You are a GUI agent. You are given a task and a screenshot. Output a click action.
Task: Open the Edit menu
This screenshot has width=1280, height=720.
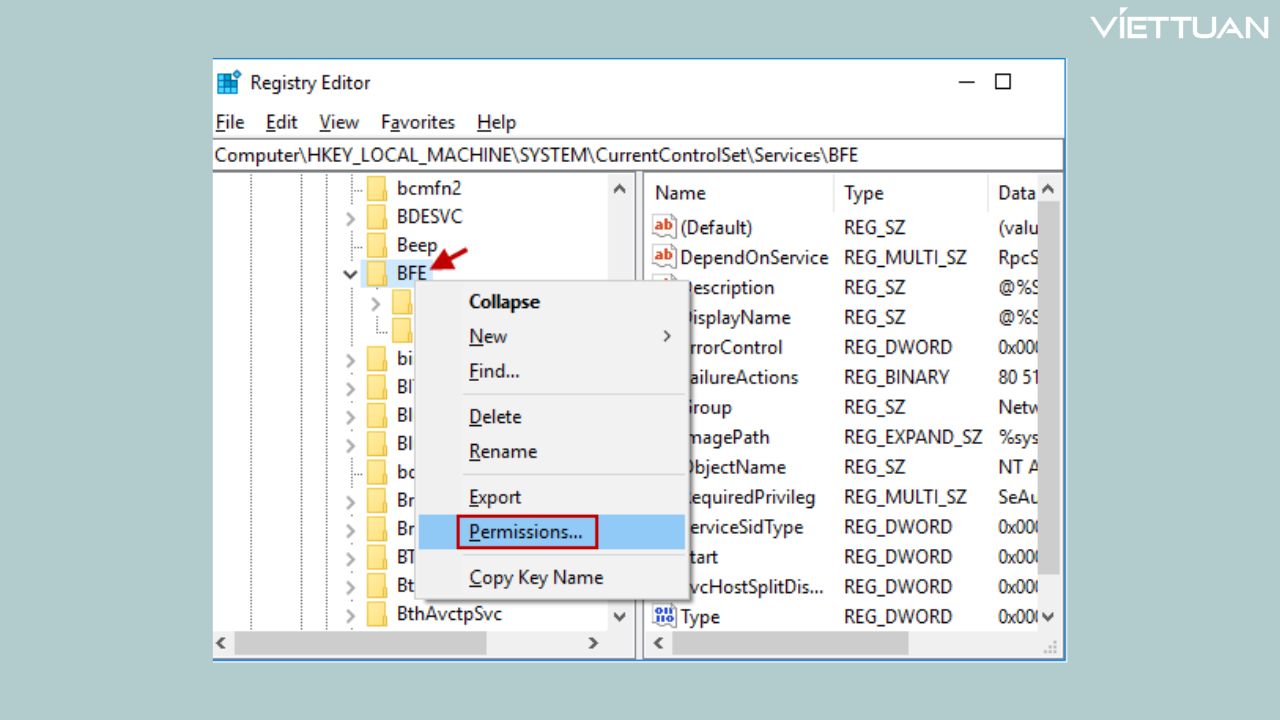click(x=281, y=122)
